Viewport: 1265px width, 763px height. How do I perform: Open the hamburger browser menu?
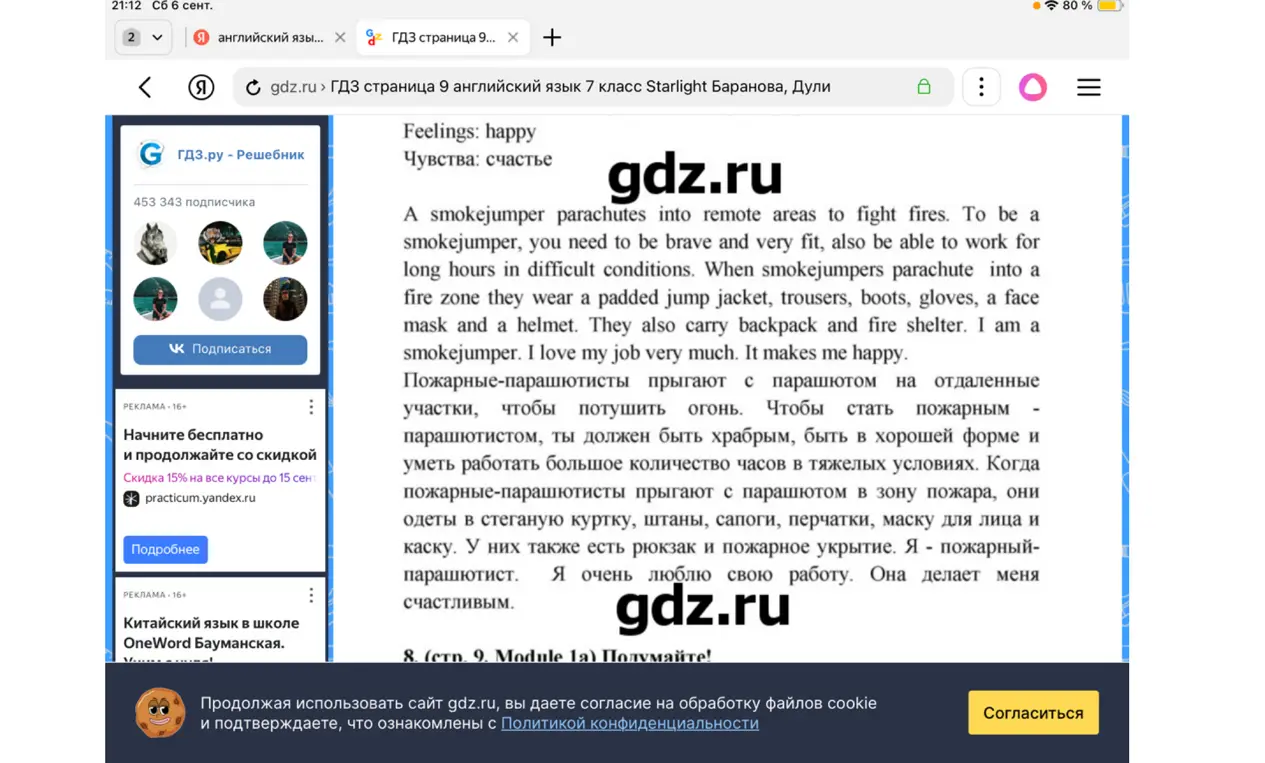point(1089,87)
